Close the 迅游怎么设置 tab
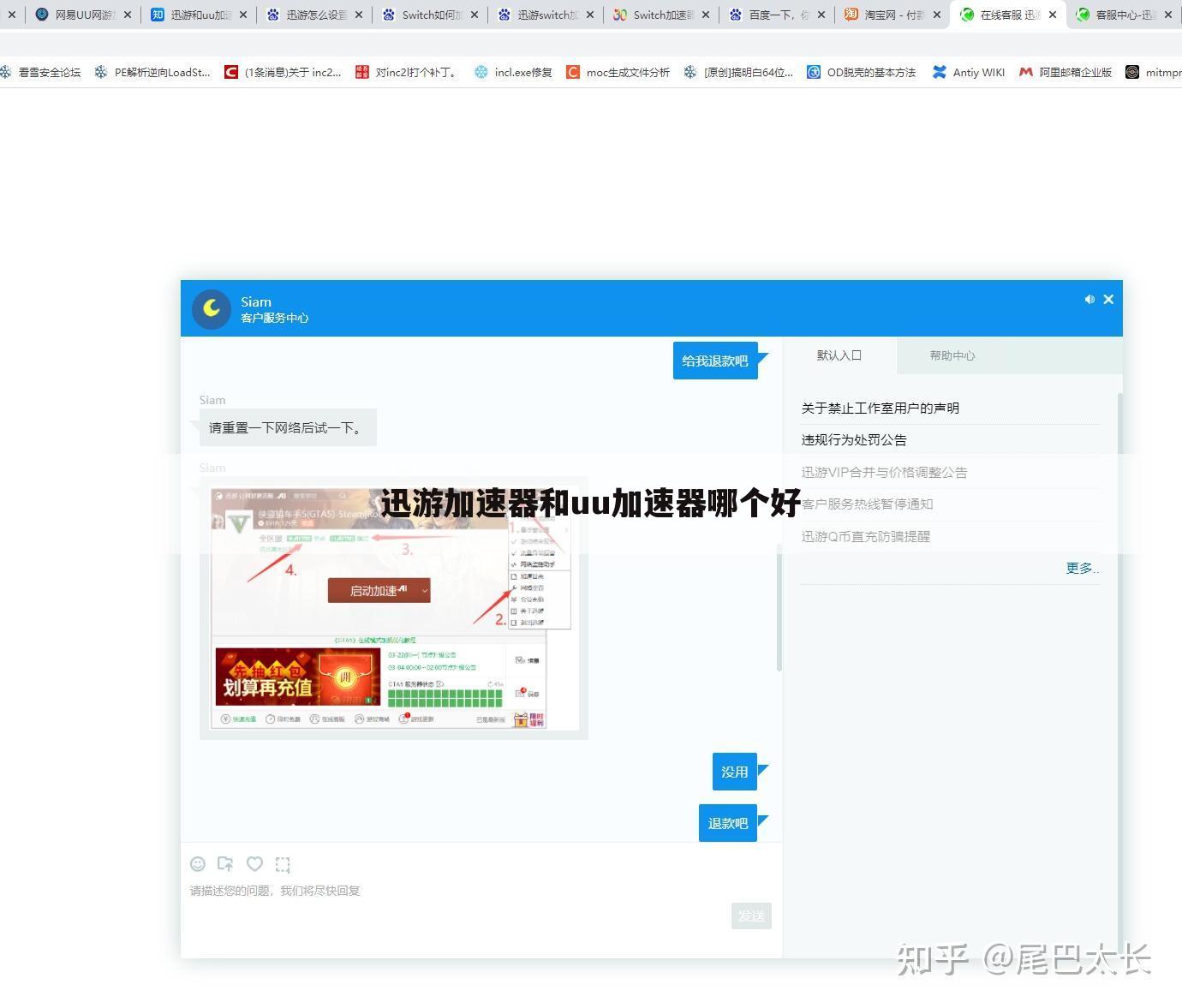Viewport: 1182px width, 1008px height. 359,15
